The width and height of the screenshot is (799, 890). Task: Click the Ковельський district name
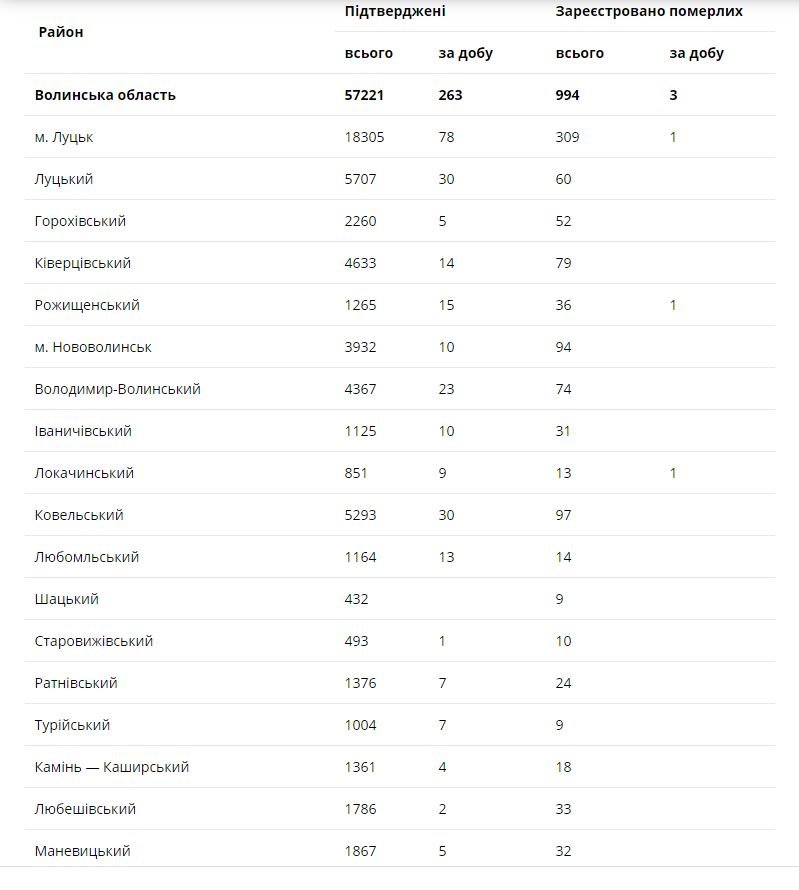point(79,515)
